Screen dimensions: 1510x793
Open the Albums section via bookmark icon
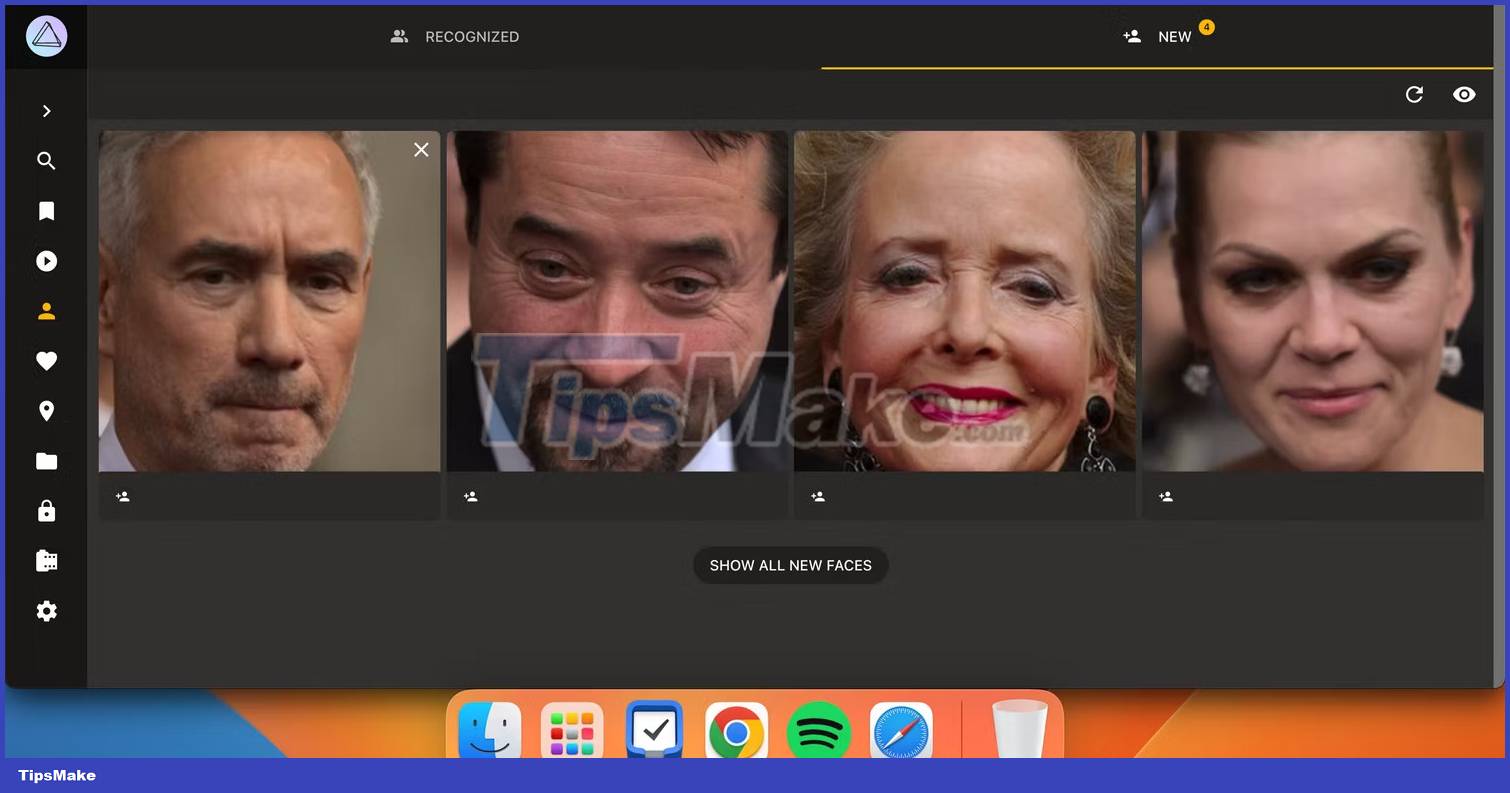(x=46, y=210)
